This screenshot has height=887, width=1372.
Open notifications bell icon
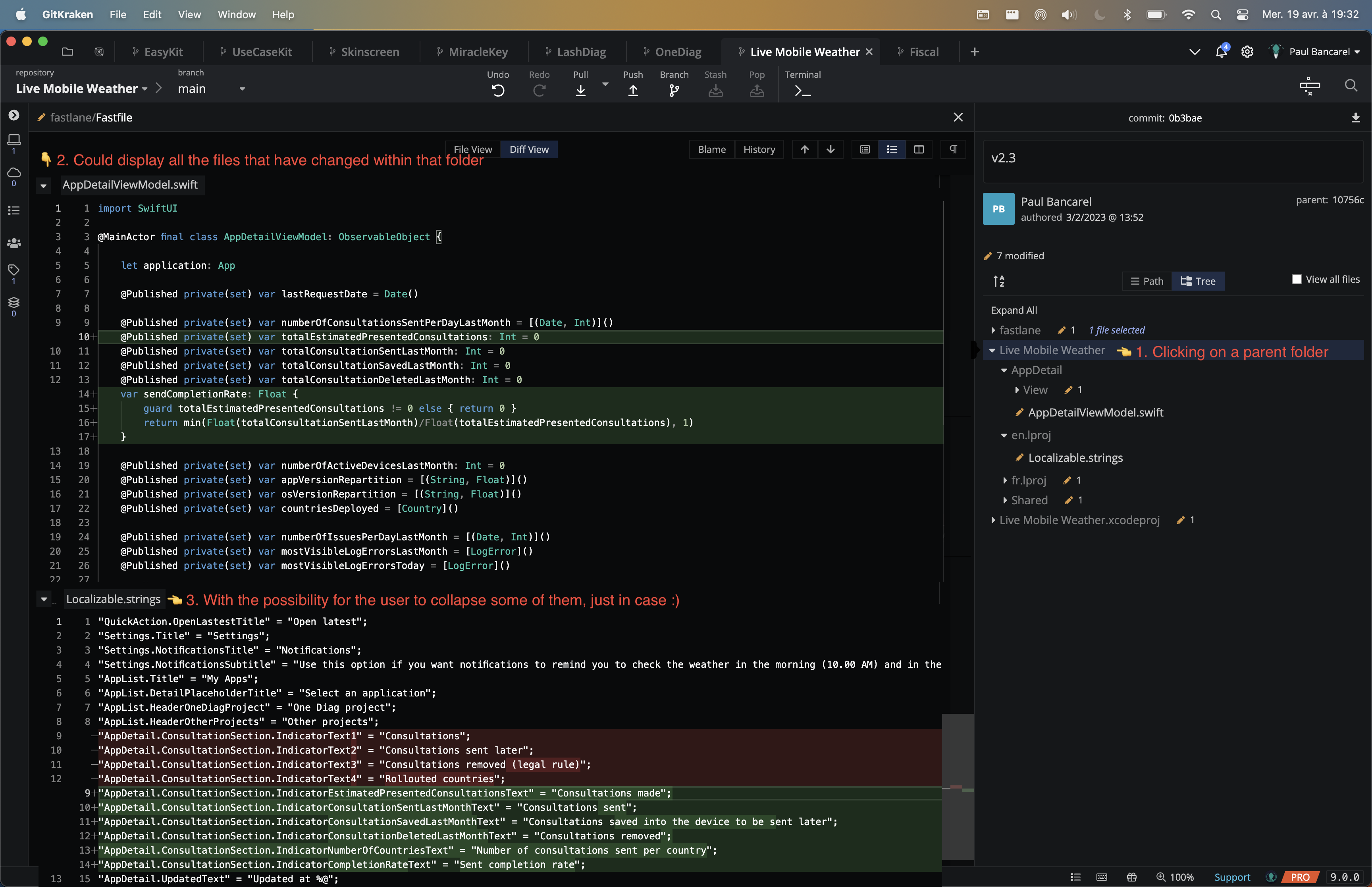pos(1221,51)
